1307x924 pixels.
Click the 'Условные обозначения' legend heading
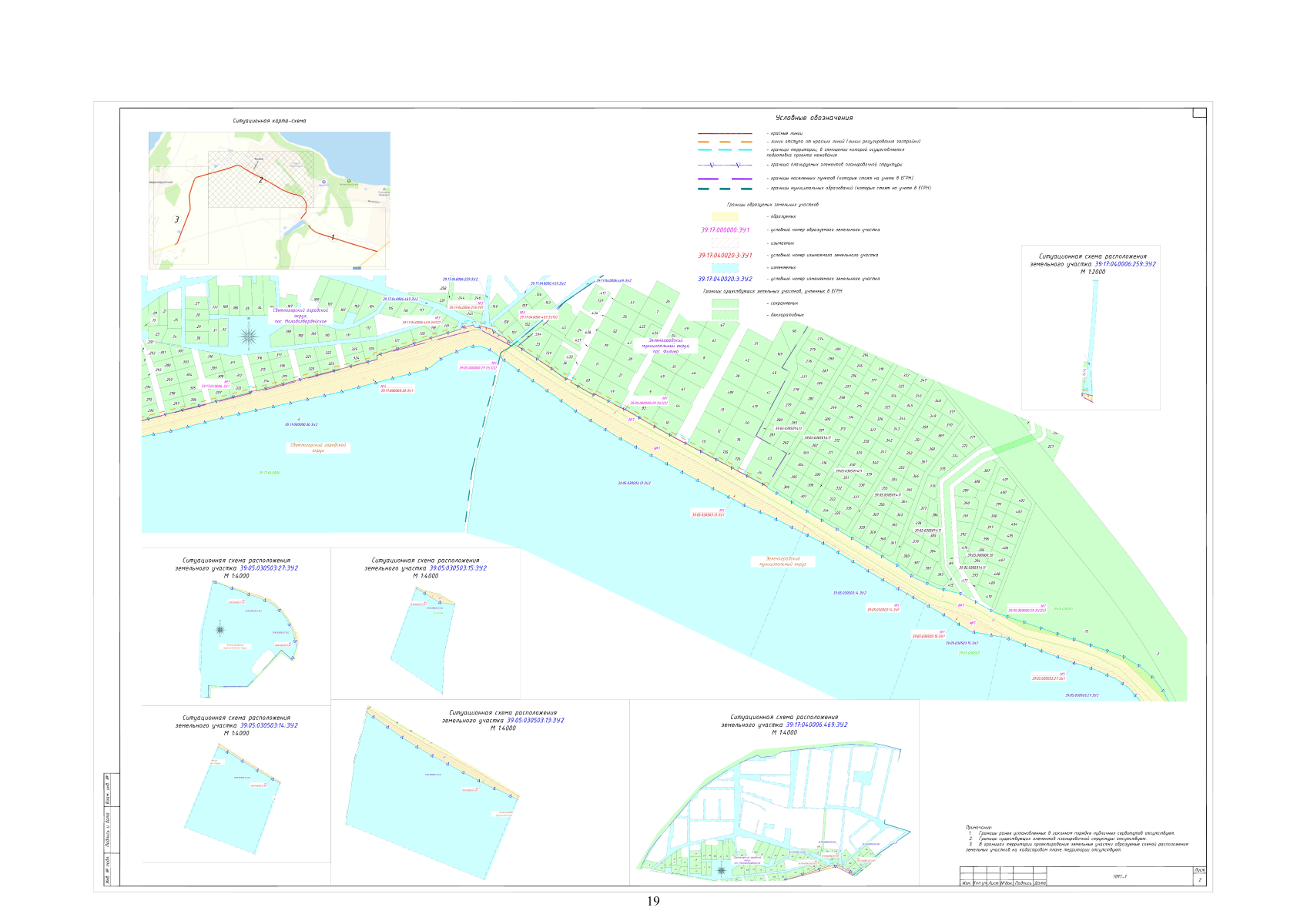tap(814, 118)
